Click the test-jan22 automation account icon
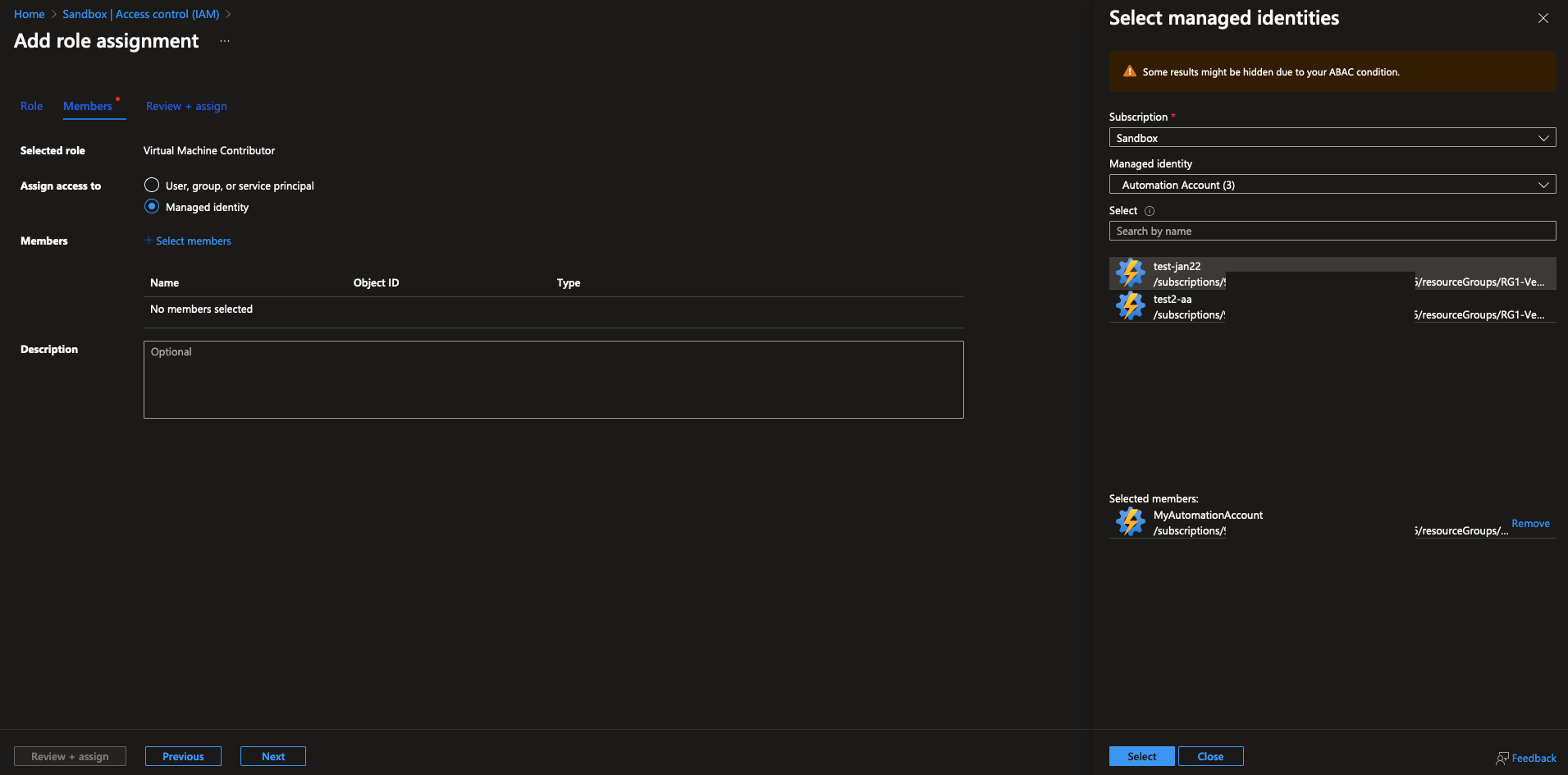Screen dimensions: 1568x775 coord(1130,273)
